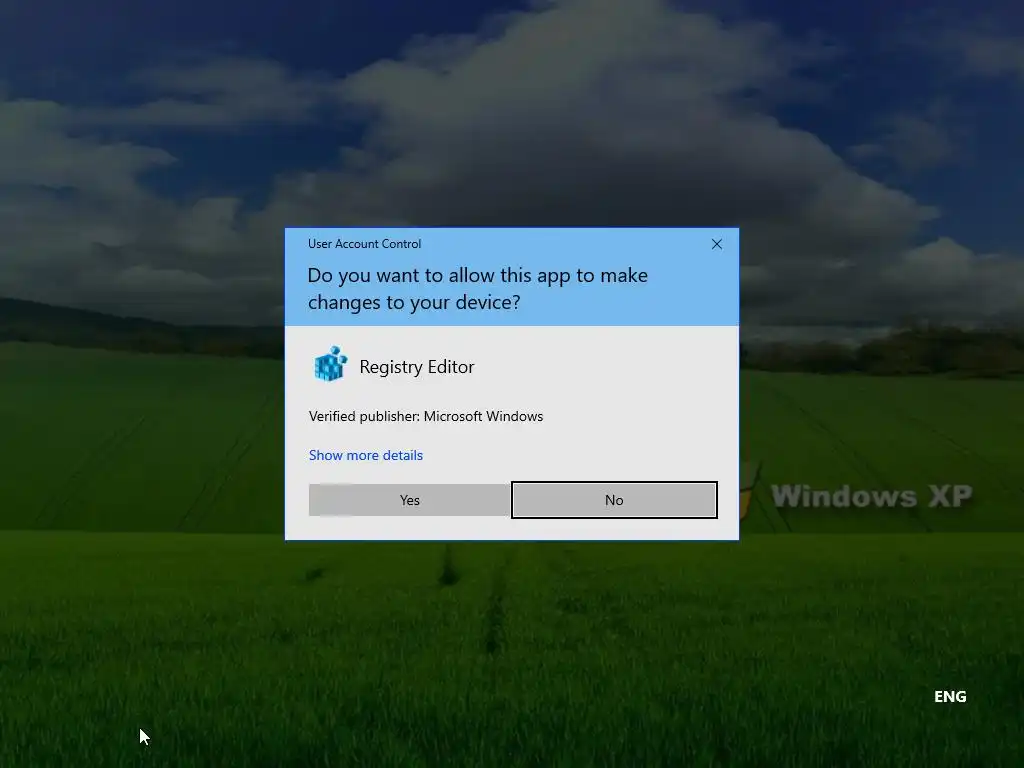Click the Registry Editor cube icon
Viewport: 1024px width, 768px height.
(x=330, y=364)
